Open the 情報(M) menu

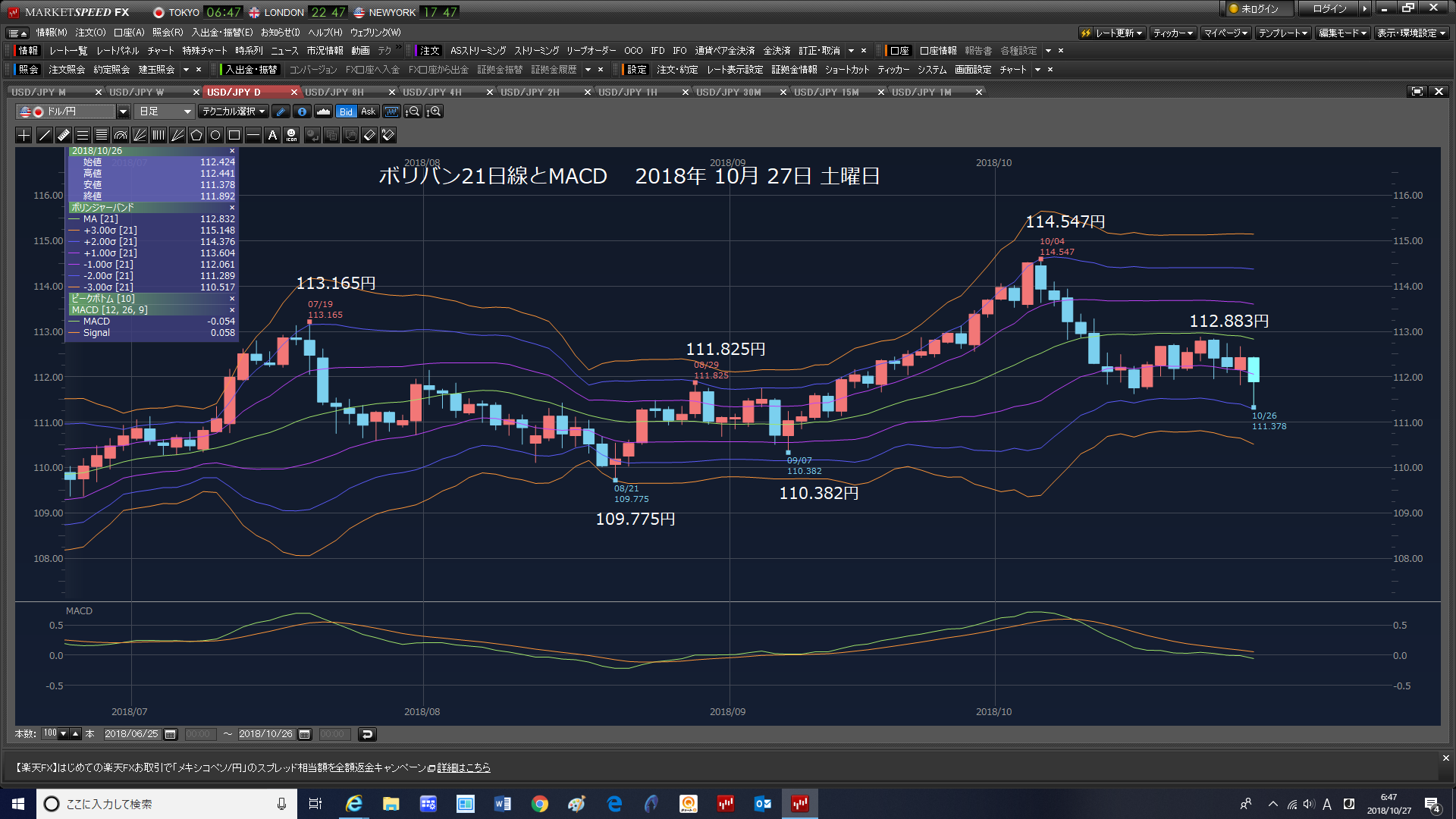click(52, 33)
